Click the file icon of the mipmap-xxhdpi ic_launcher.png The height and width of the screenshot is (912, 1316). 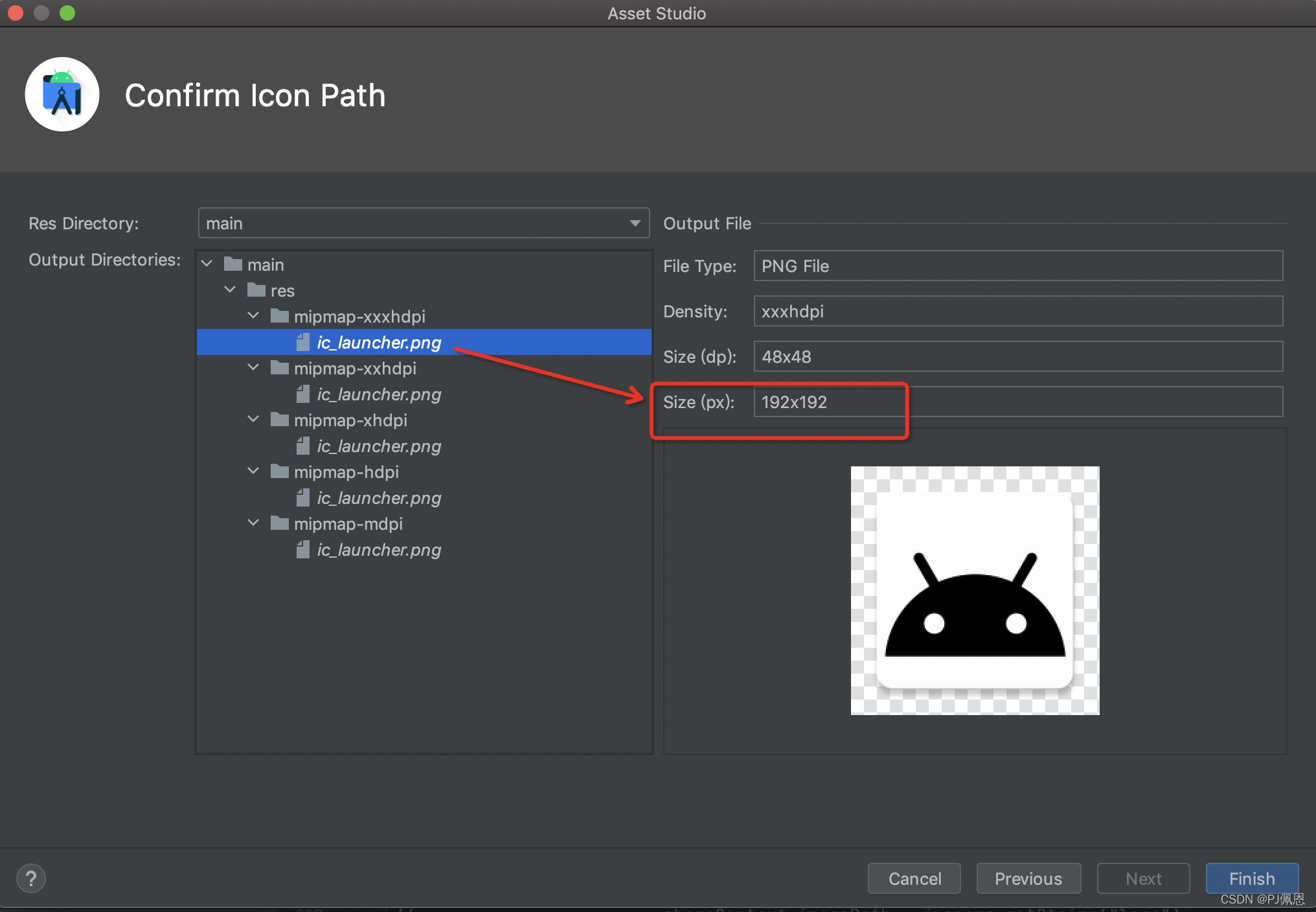pos(302,394)
